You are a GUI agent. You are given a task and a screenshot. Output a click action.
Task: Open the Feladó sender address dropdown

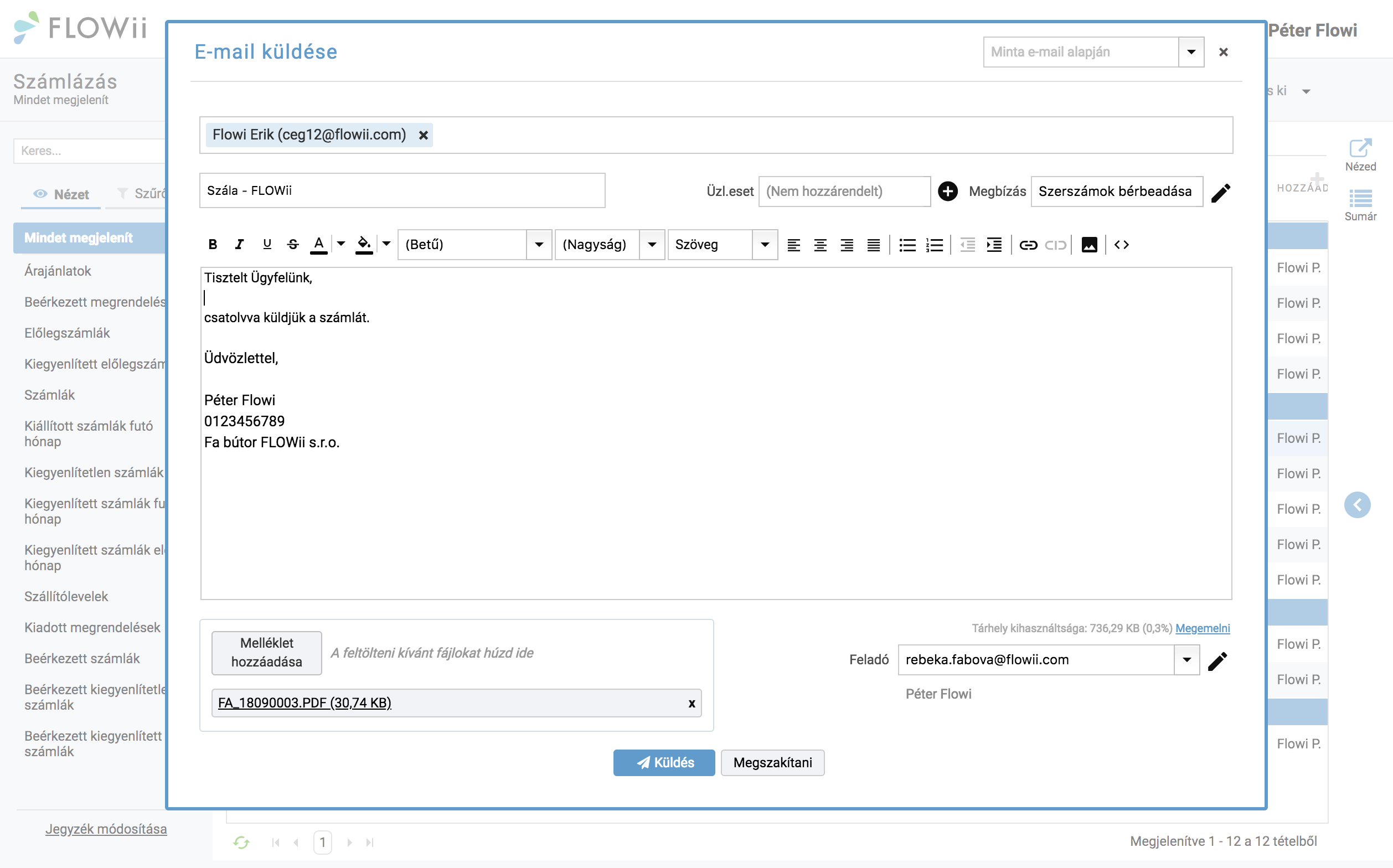pyautogui.click(x=1187, y=660)
